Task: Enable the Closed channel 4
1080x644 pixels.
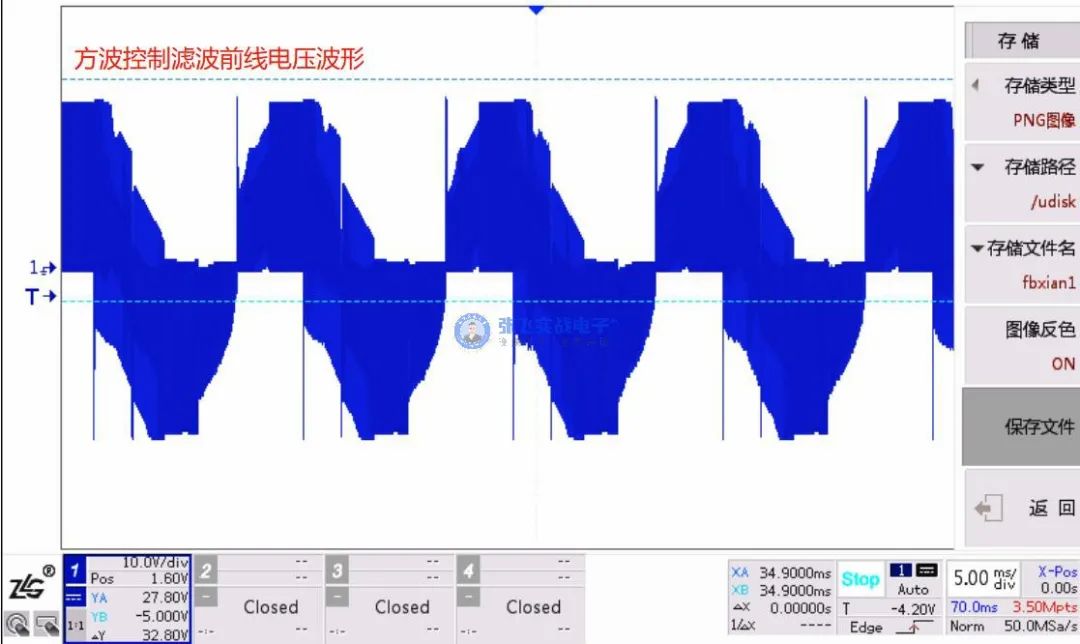Action: [x=533, y=607]
